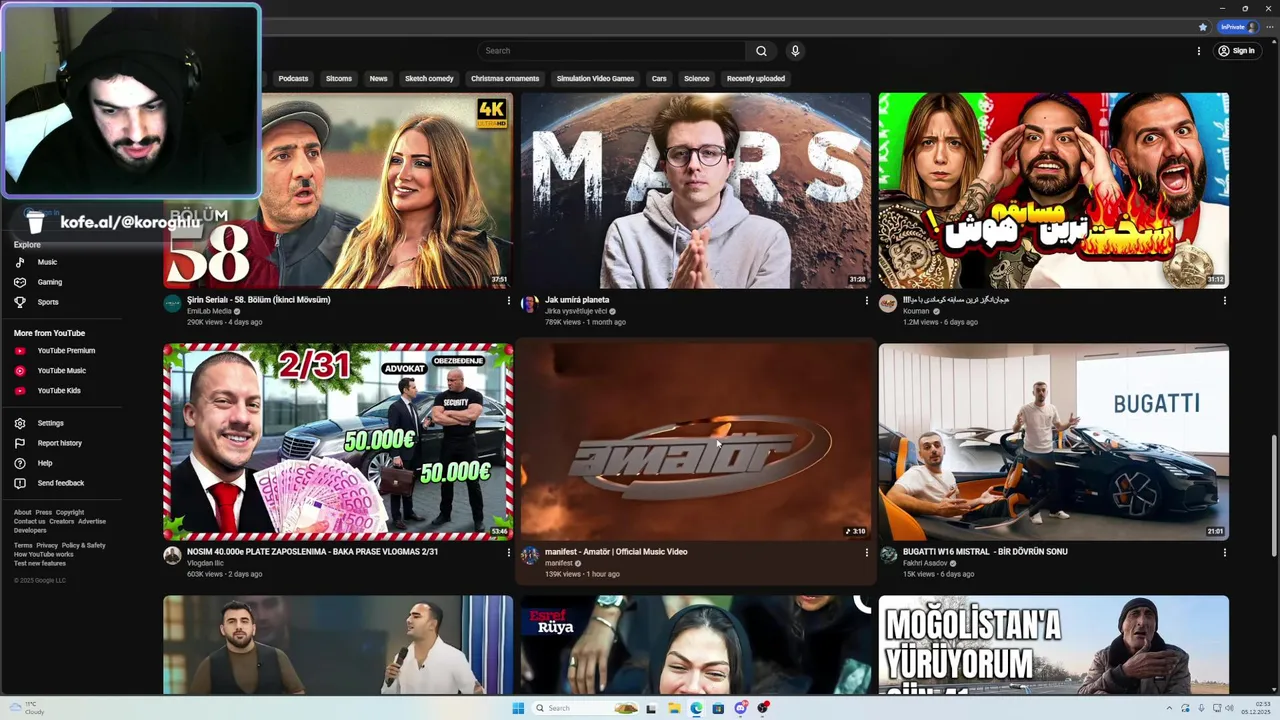Screen dimensions: 1280x720
Task: Click the Fakhri Asadov channel avatar
Action: coord(888,556)
